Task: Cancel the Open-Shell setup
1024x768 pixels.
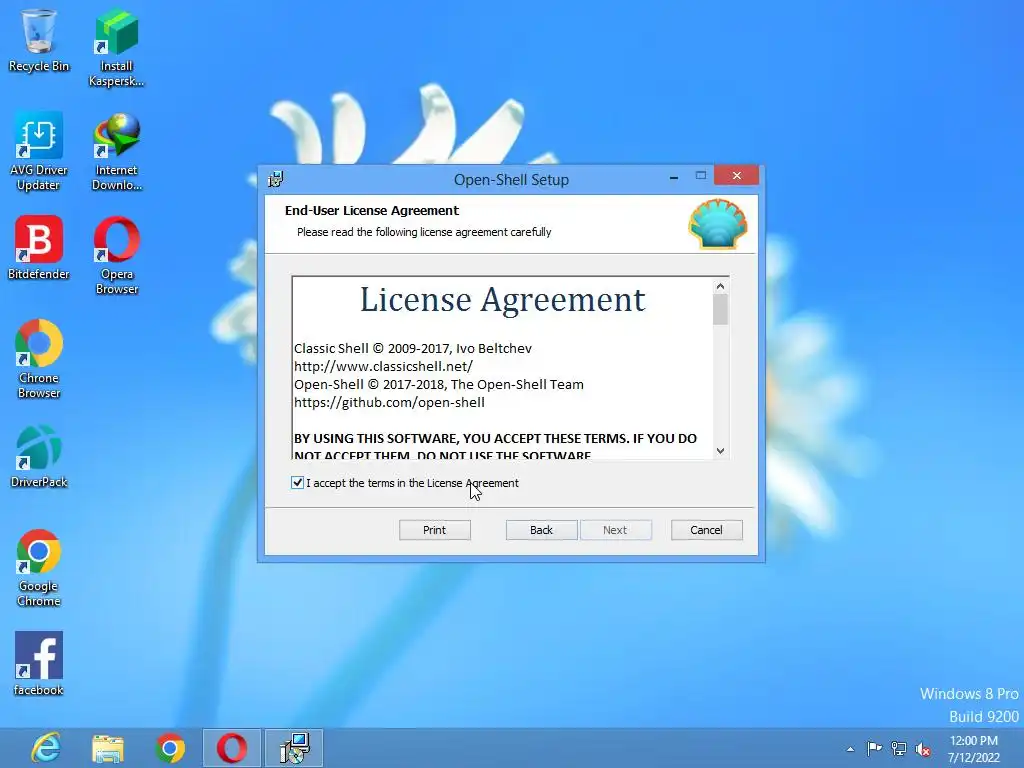Action: (x=707, y=530)
